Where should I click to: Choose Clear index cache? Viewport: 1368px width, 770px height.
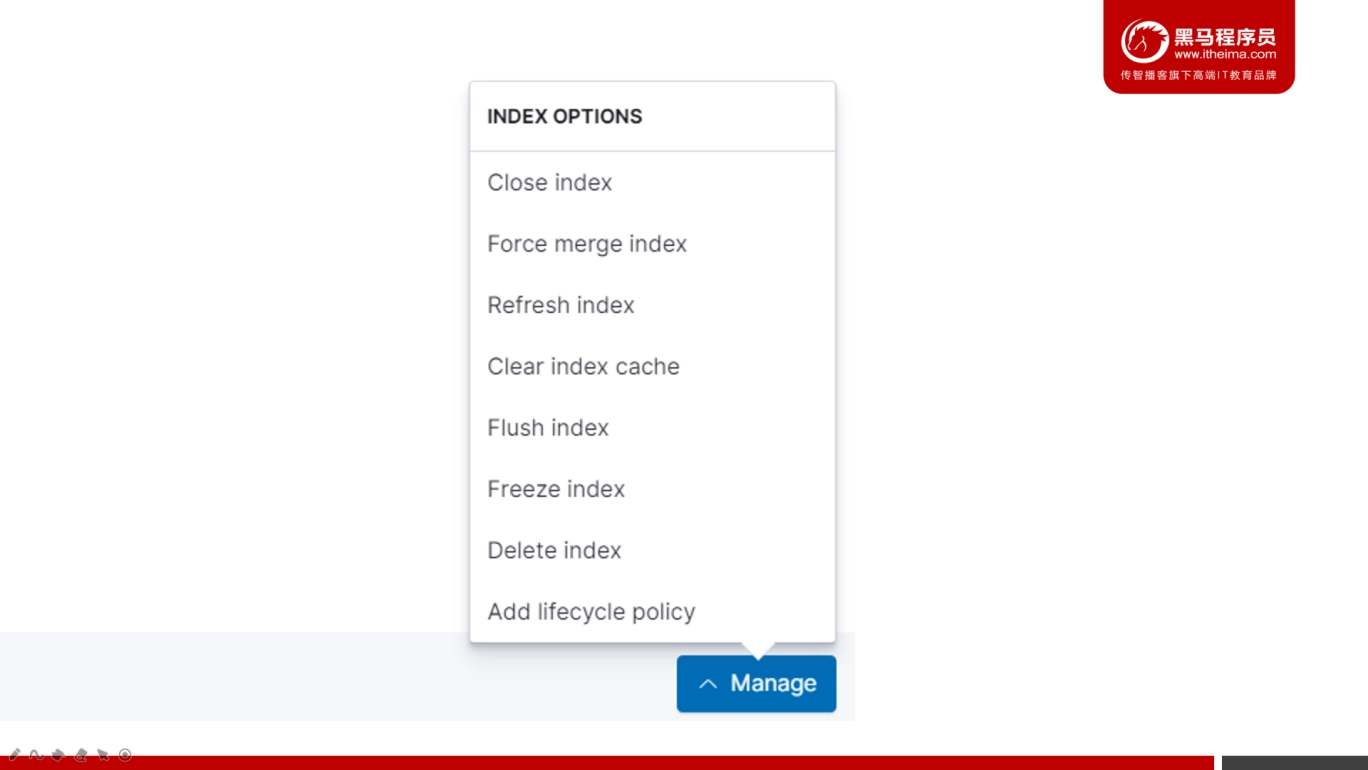pyautogui.click(x=583, y=366)
